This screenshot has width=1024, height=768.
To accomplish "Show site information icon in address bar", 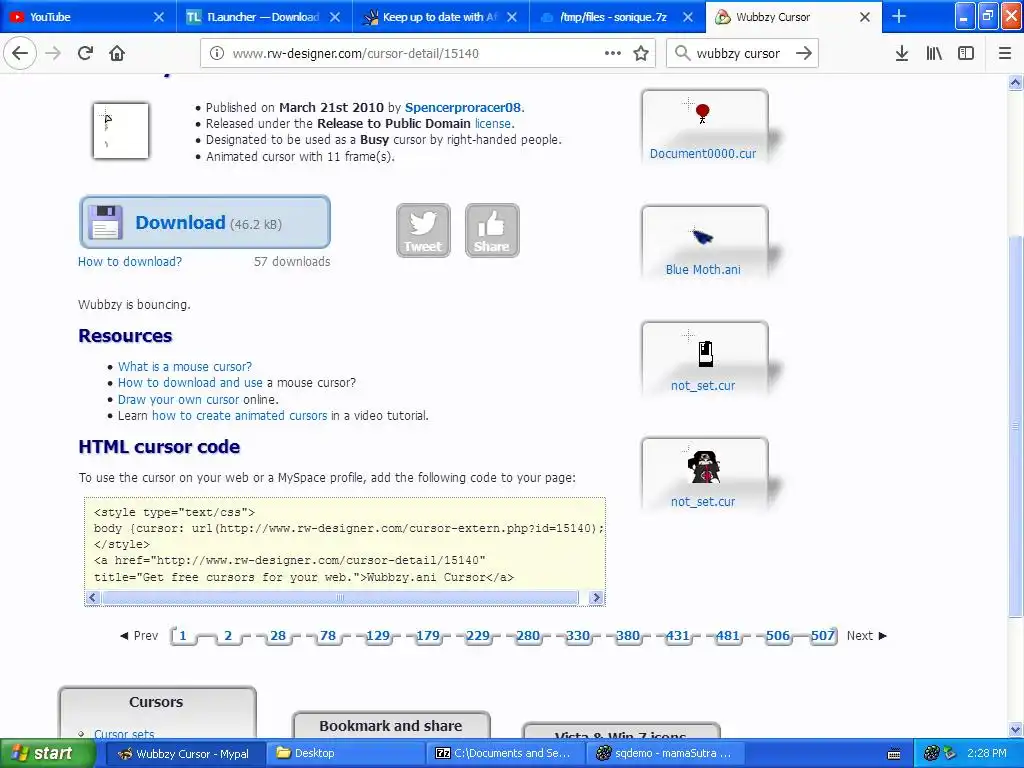I will coord(217,54).
